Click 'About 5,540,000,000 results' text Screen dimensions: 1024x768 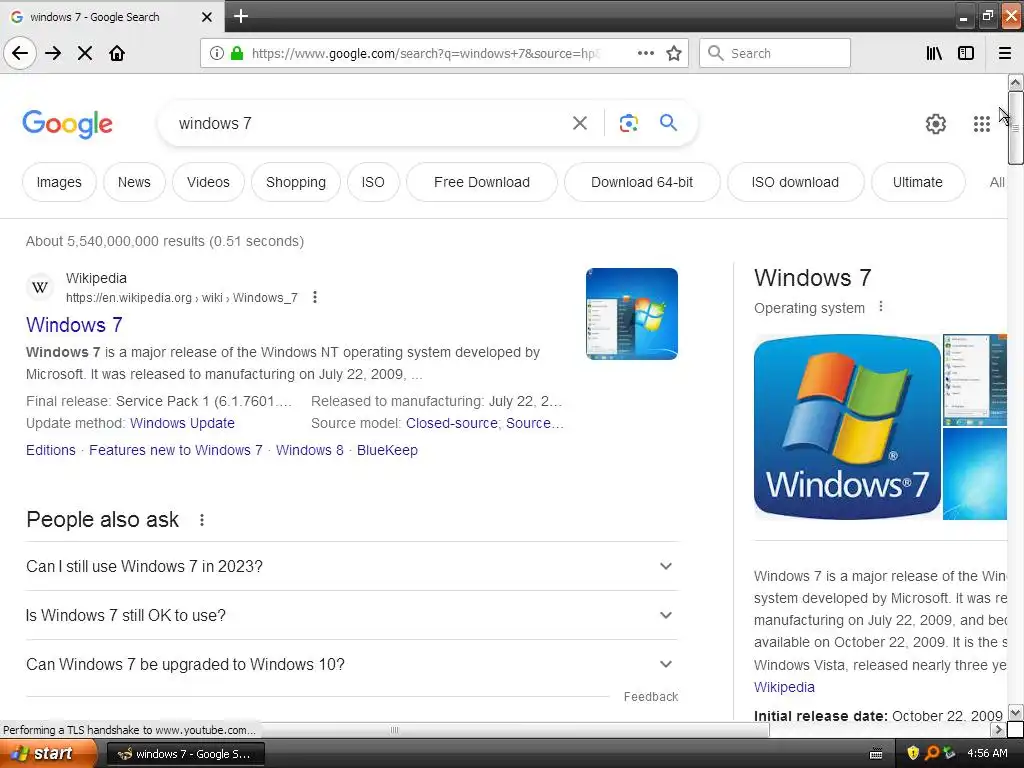pyautogui.click(x=115, y=241)
